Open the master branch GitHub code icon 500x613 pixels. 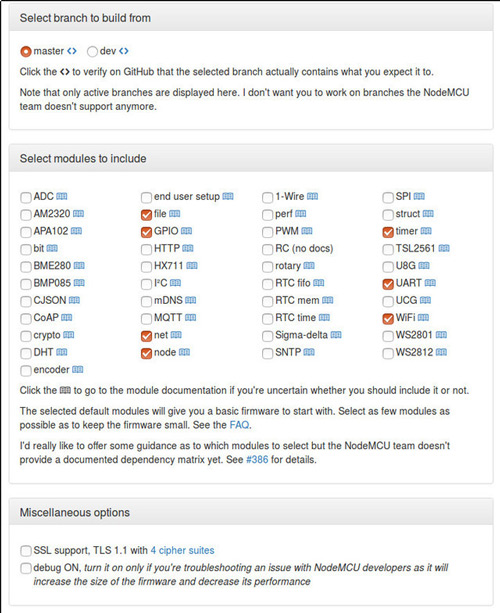coord(72,51)
